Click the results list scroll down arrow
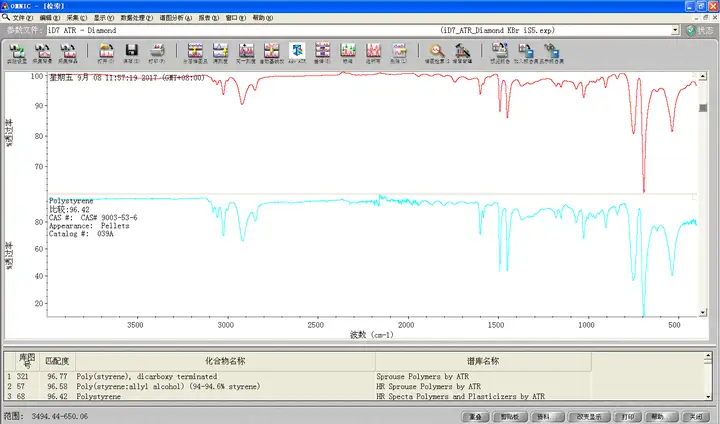 [x=708, y=396]
